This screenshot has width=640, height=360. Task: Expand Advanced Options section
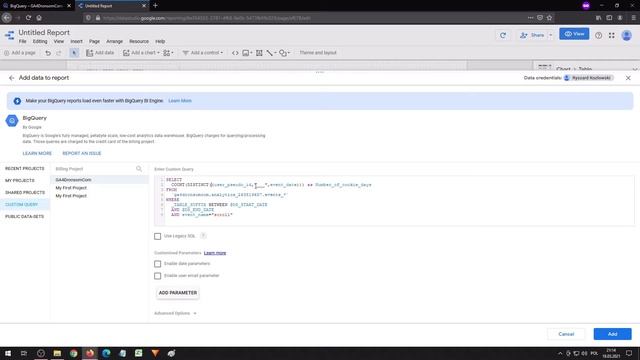click(x=176, y=313)
